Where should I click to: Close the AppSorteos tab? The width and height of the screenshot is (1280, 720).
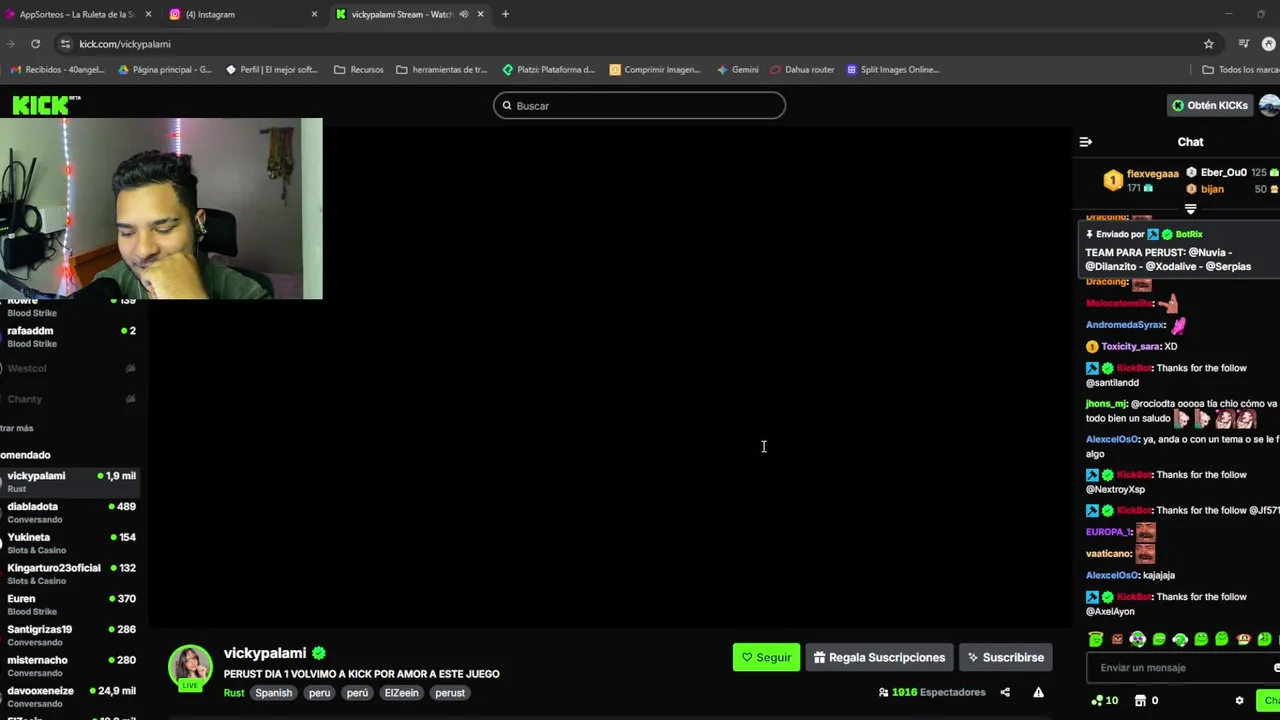(x=149, y=14)
